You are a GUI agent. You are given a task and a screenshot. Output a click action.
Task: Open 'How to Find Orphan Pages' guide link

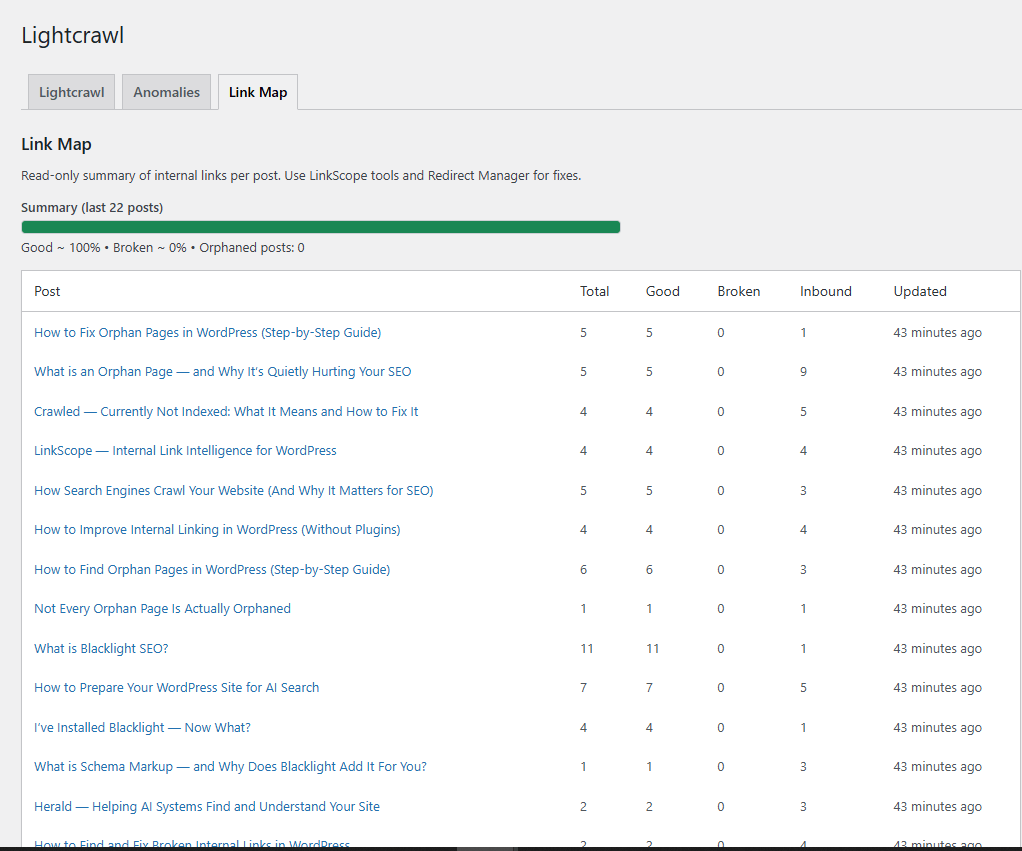point(212,569)
